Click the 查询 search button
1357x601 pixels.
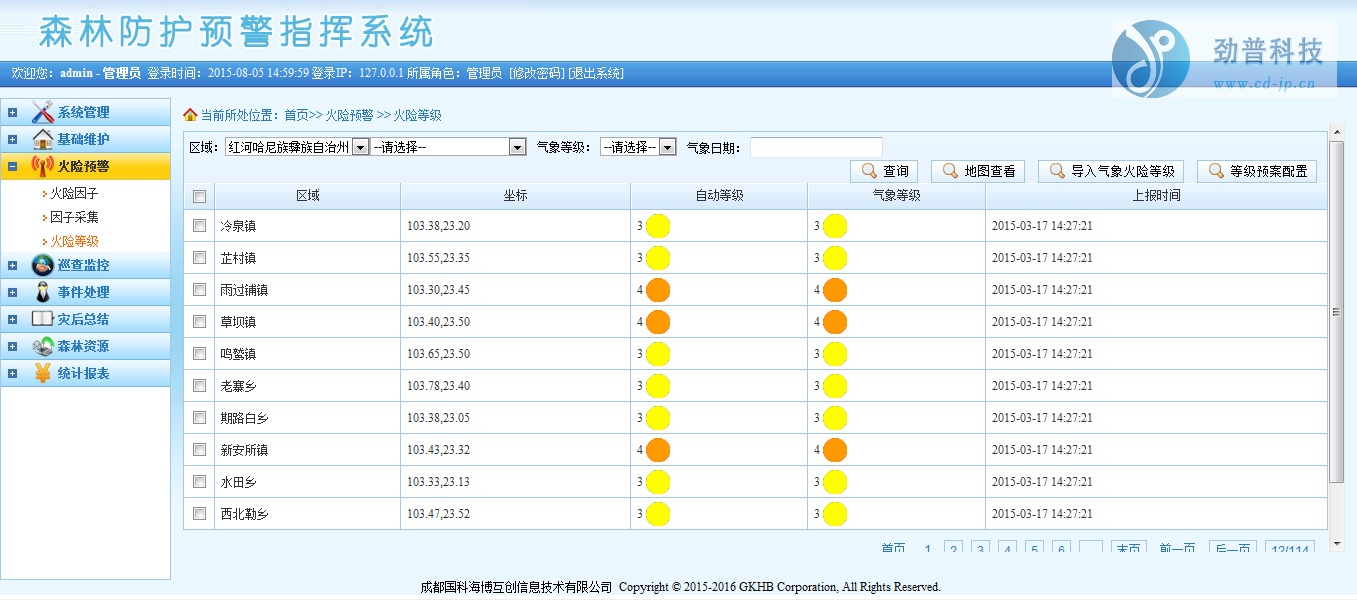(x=884, y=171)
